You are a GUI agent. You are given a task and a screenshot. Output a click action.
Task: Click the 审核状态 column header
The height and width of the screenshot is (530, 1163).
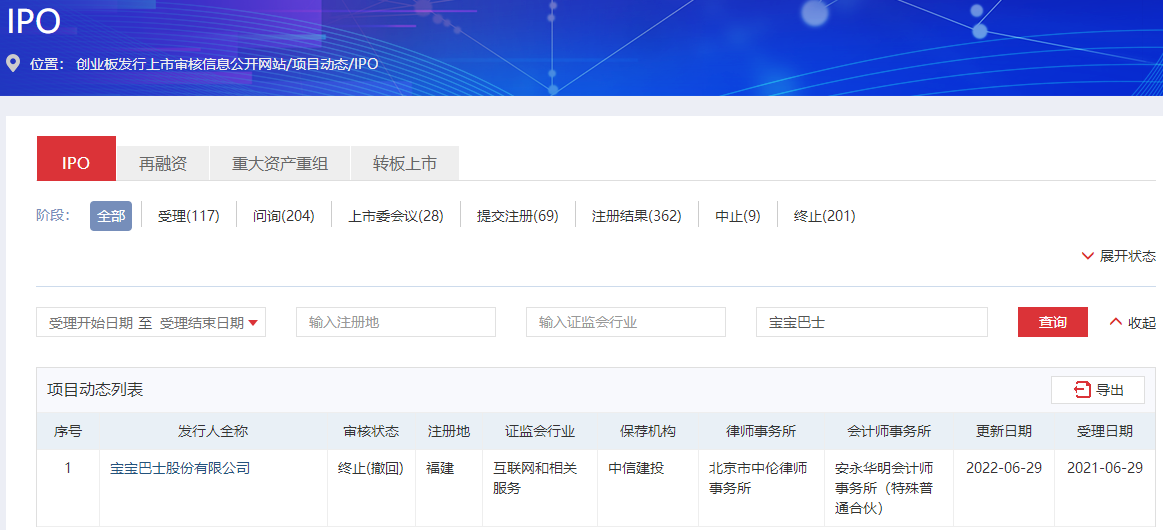(371, 431)
